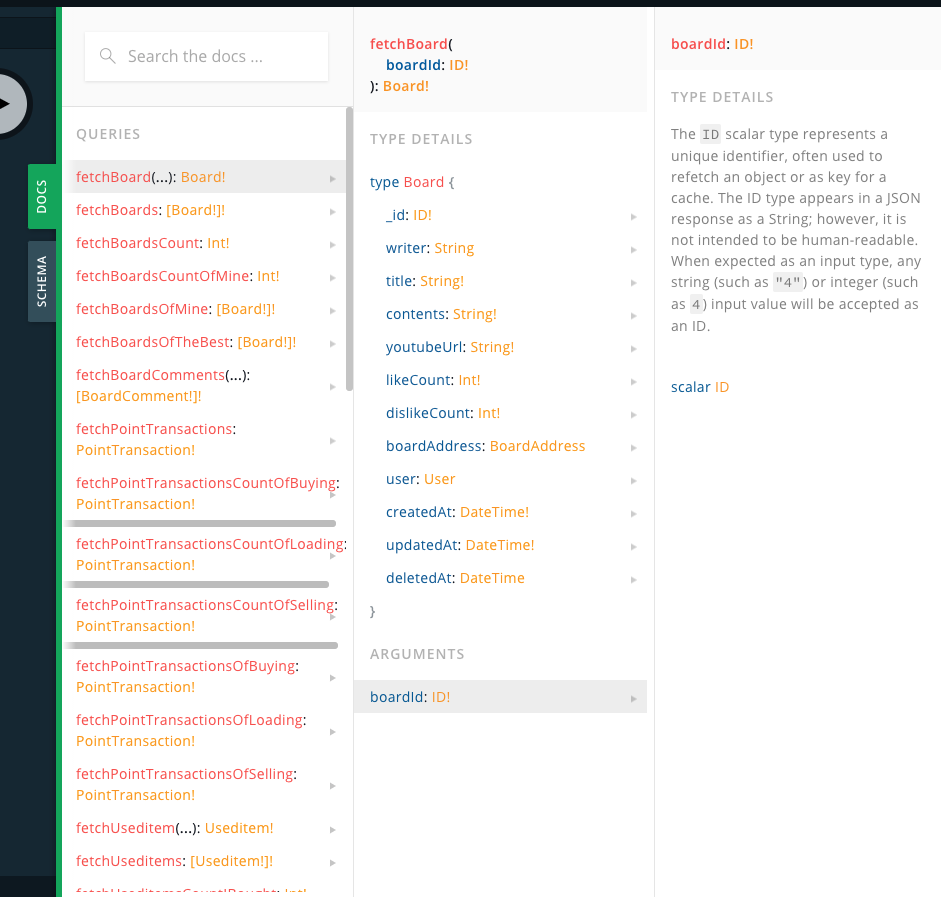
Task: Click the User type link
Action: click(439, 479)
